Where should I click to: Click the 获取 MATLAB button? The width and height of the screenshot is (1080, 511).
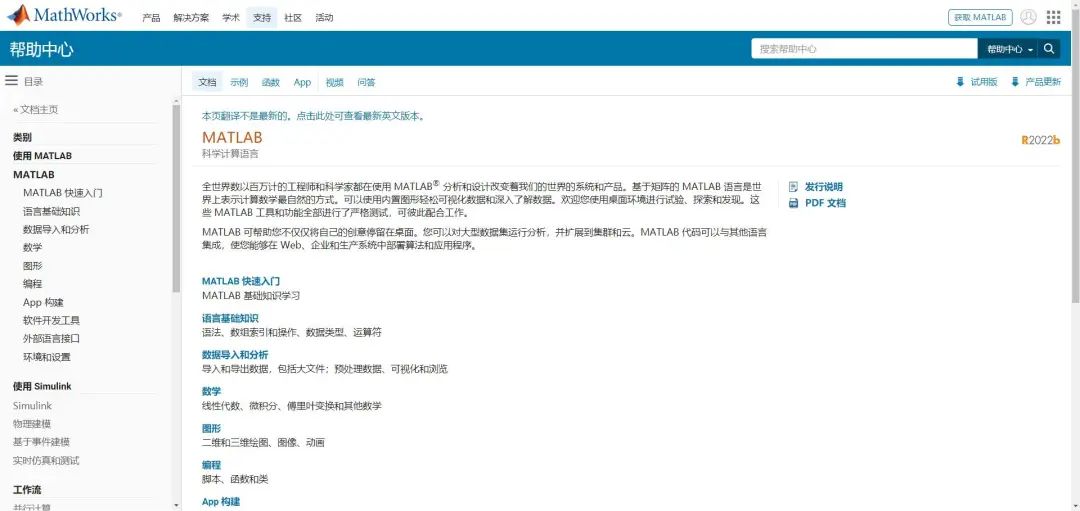point(980,17)
